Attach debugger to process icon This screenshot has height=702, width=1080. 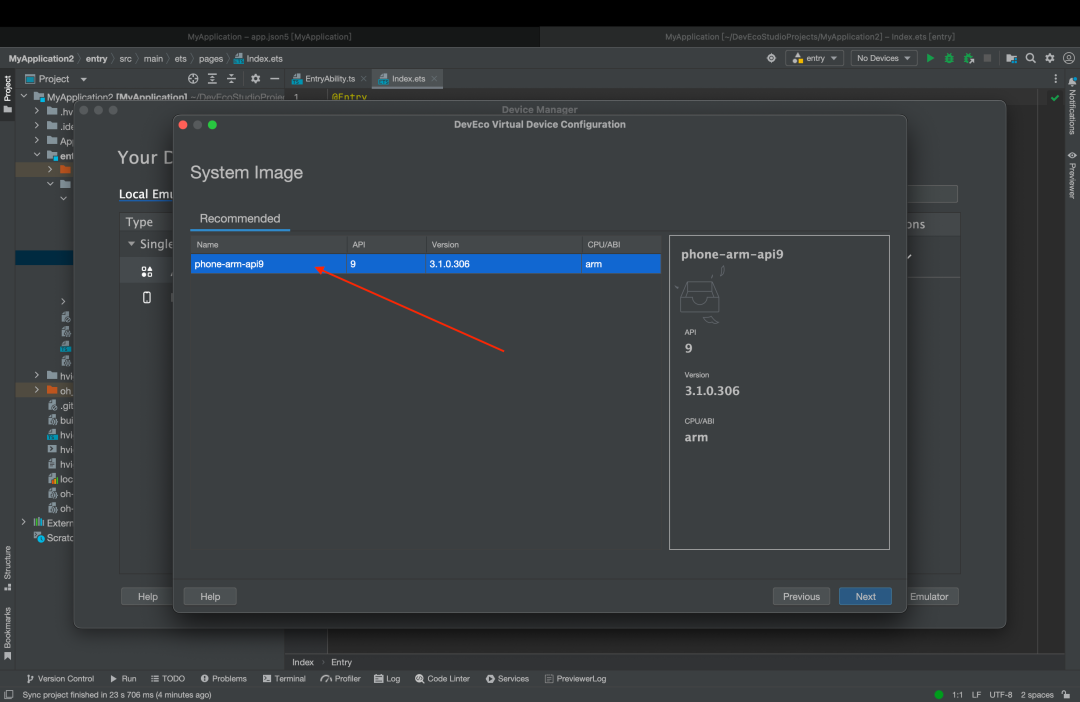click(968, 59)
